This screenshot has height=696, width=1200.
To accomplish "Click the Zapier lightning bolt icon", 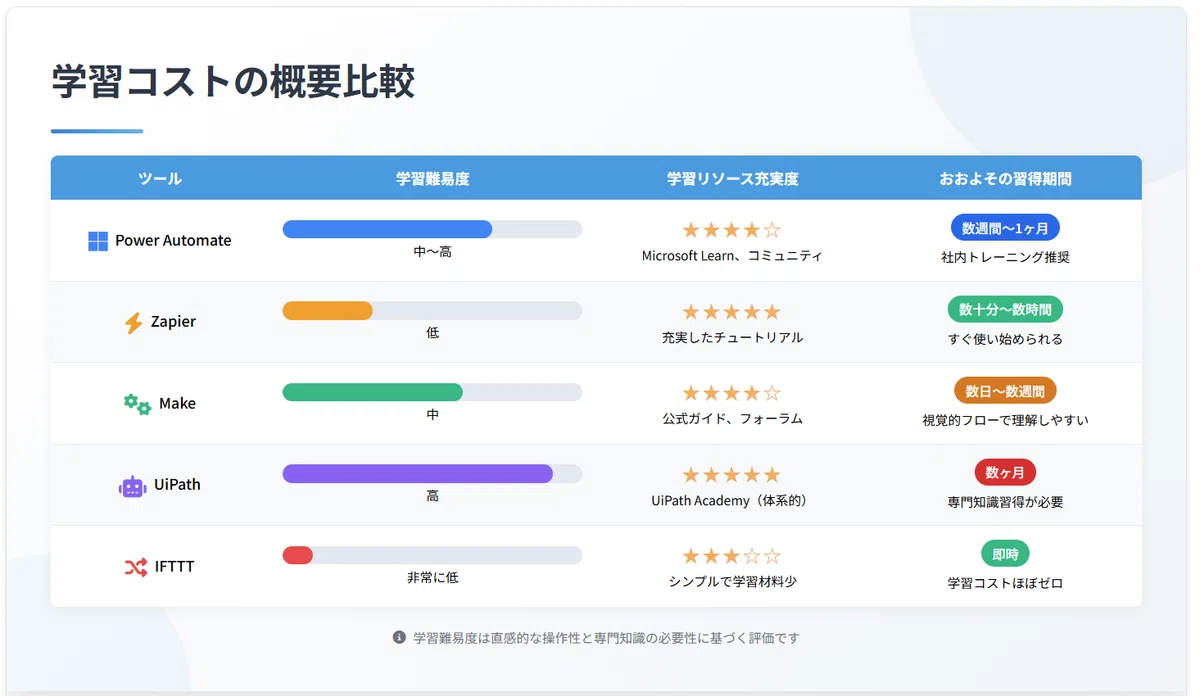I will [133, 323].
